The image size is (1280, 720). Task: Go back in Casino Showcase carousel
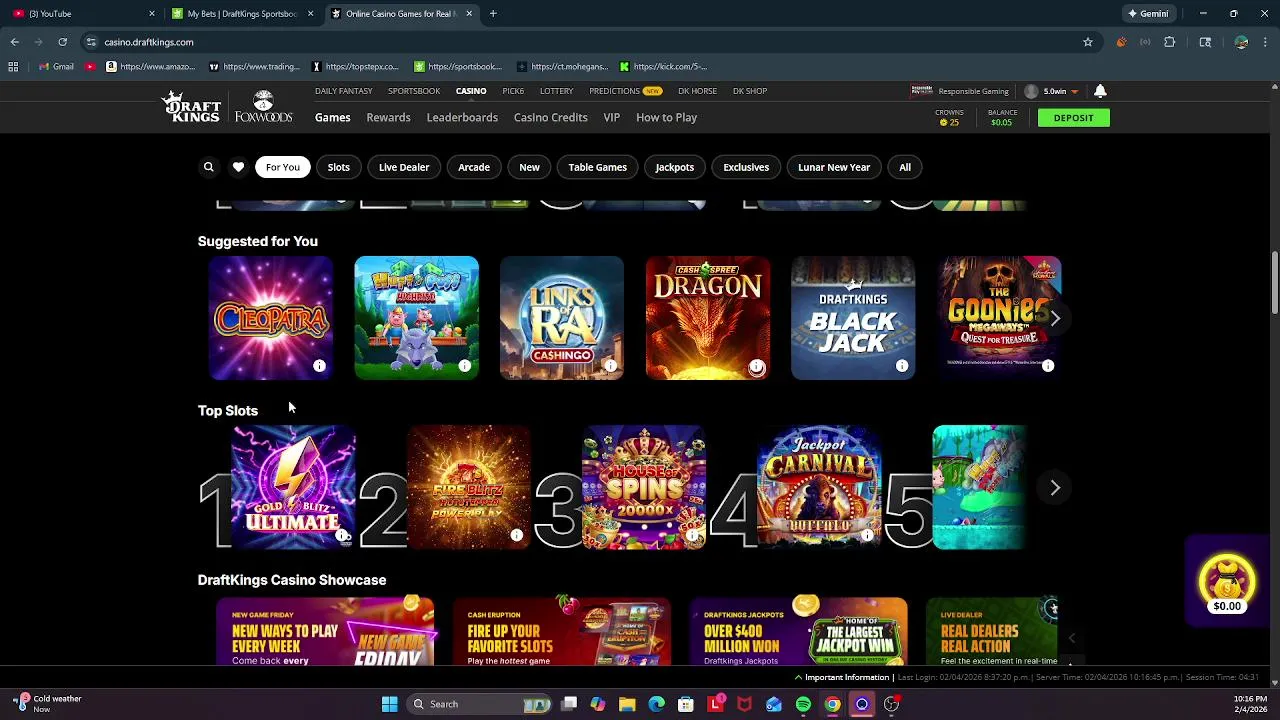(1071, 638)
